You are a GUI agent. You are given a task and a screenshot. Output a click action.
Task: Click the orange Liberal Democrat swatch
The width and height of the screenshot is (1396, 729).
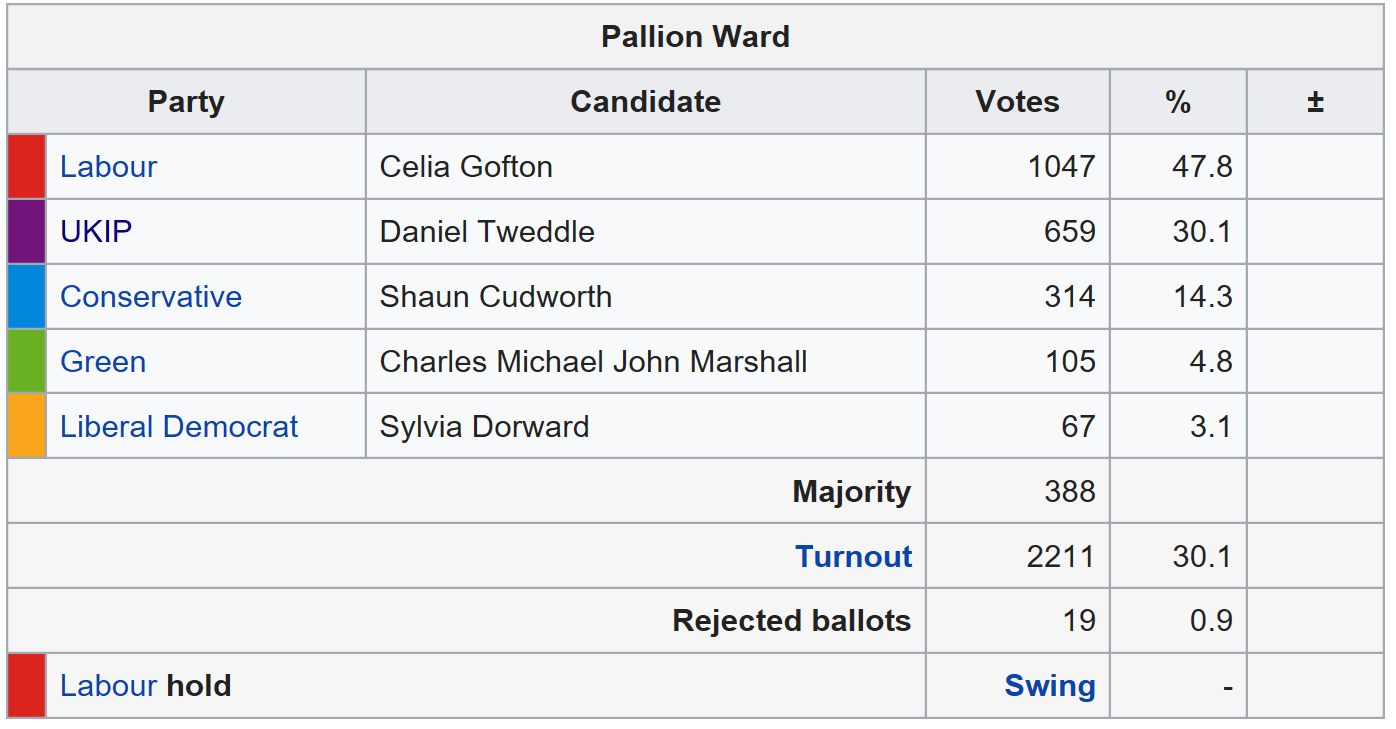tap(27, 427)
